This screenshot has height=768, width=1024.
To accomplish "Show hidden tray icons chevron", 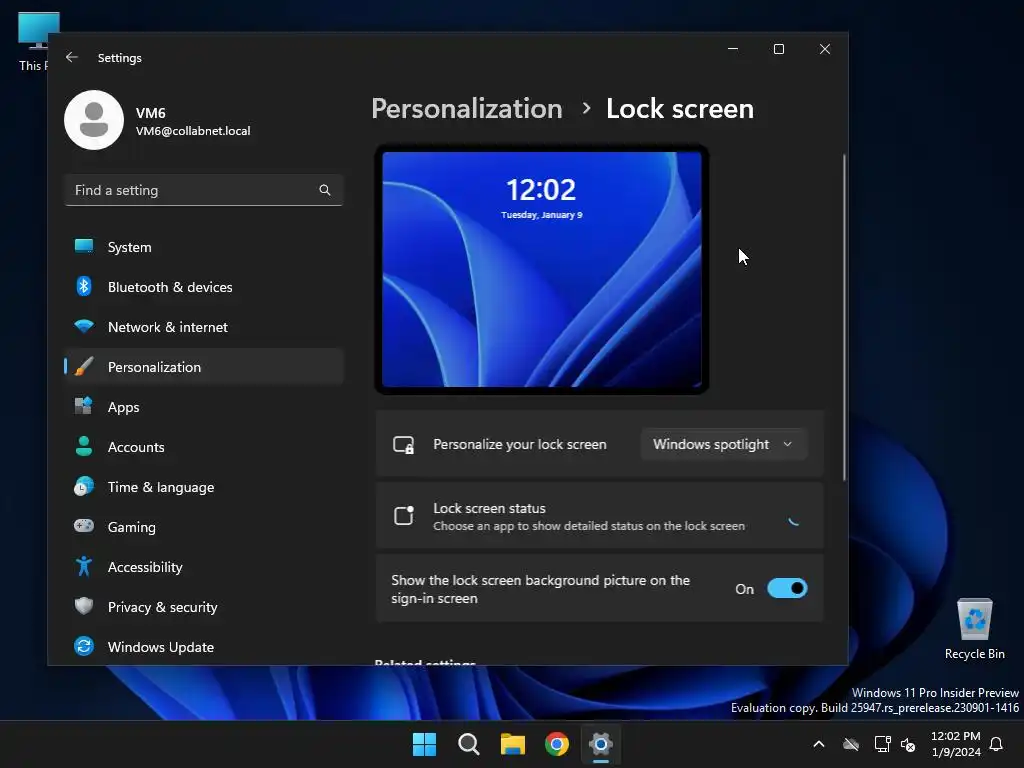I will 818,744.
